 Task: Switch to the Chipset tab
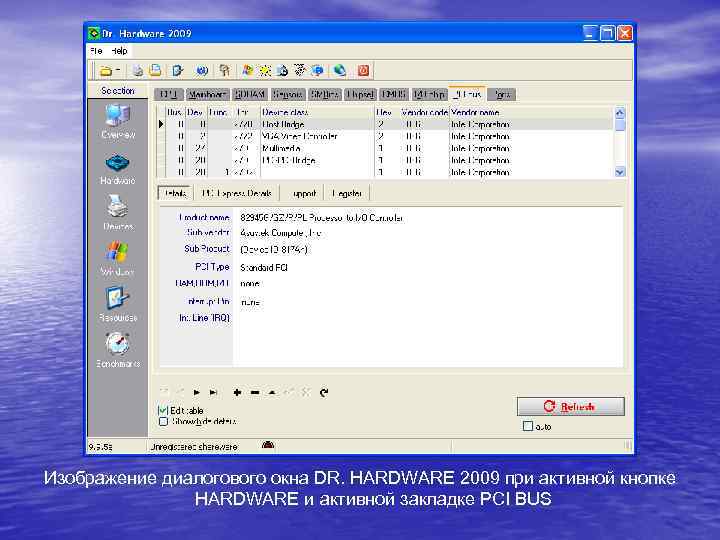(x=360, y=95)
